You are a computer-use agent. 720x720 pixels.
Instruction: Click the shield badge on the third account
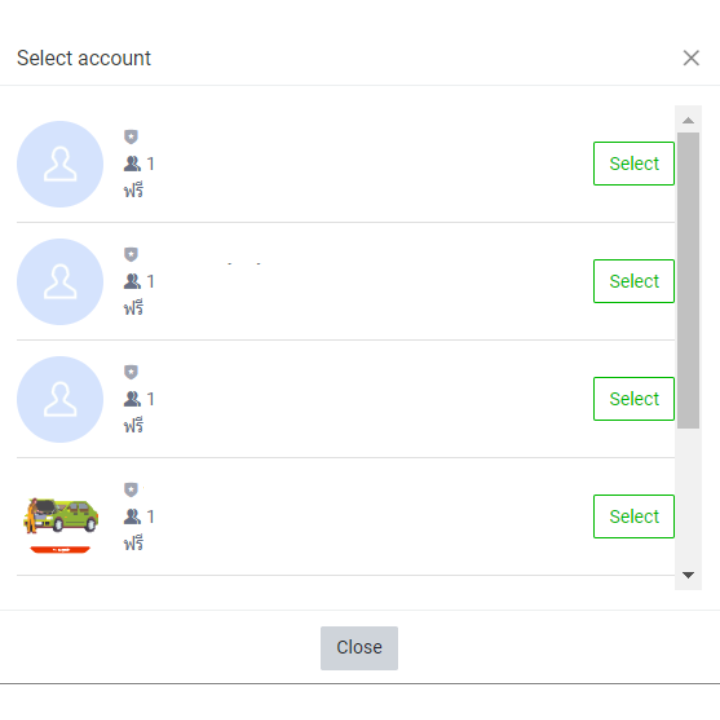point(131,372)
